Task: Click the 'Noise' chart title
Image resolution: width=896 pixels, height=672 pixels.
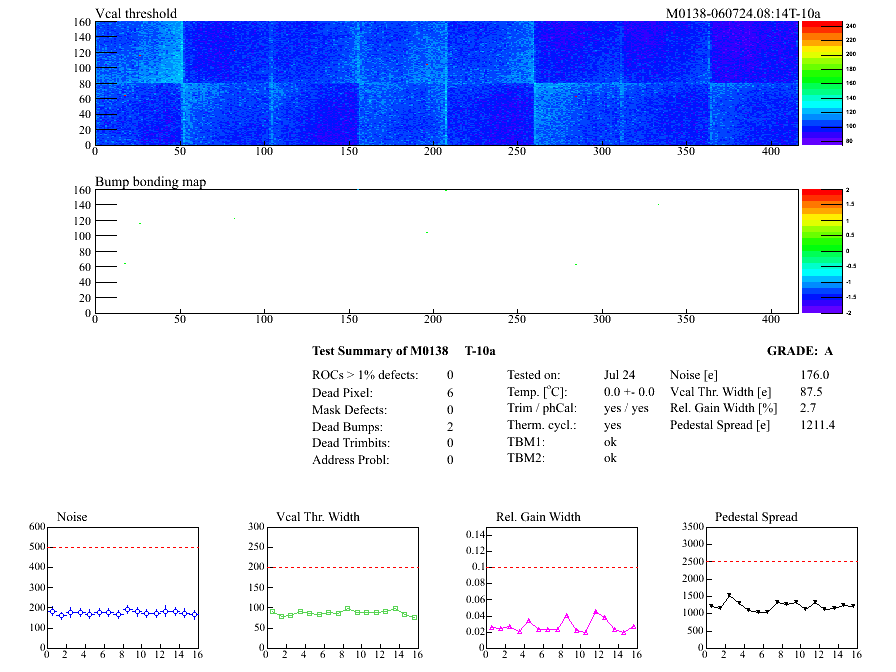Action: point(72,517)
